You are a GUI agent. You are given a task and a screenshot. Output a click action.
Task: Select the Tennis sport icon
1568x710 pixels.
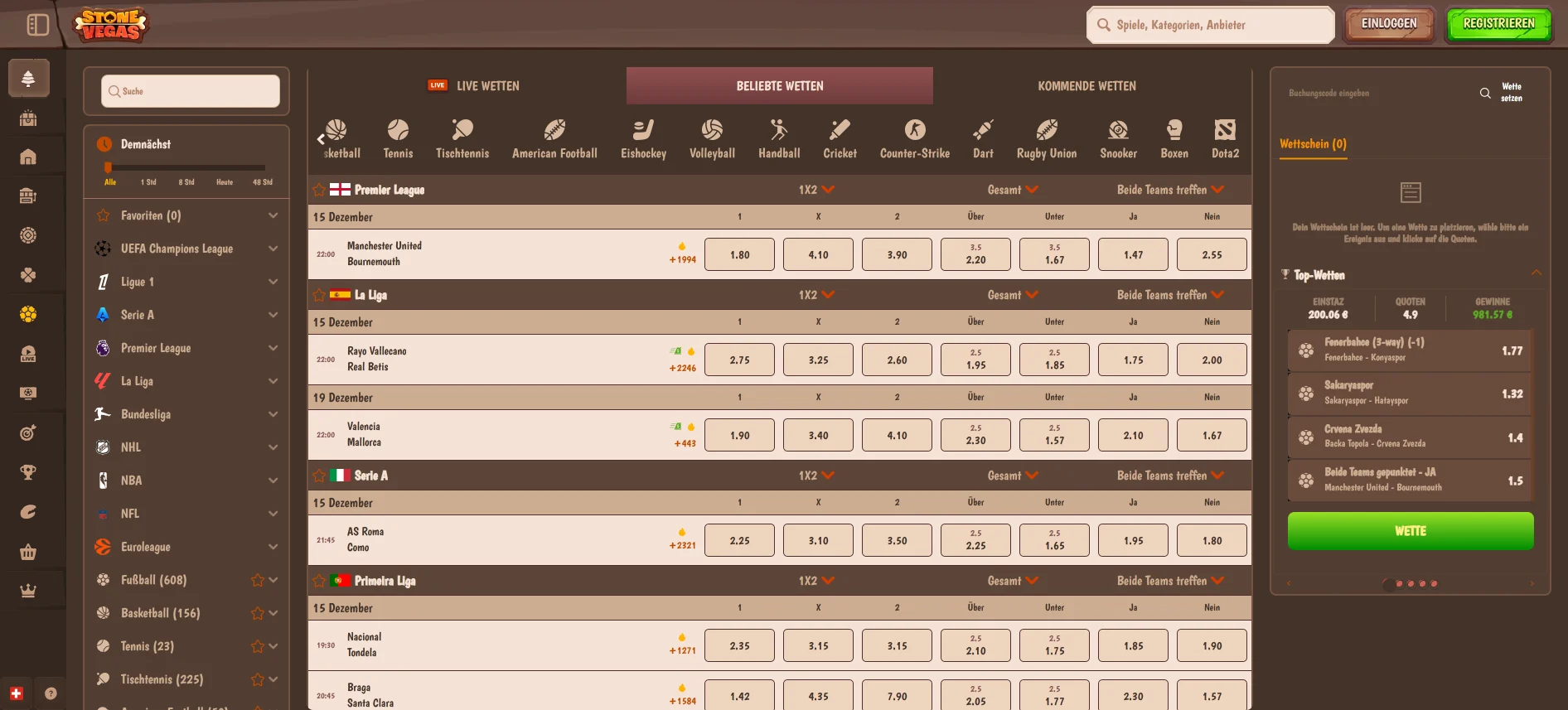pos(398,138)
